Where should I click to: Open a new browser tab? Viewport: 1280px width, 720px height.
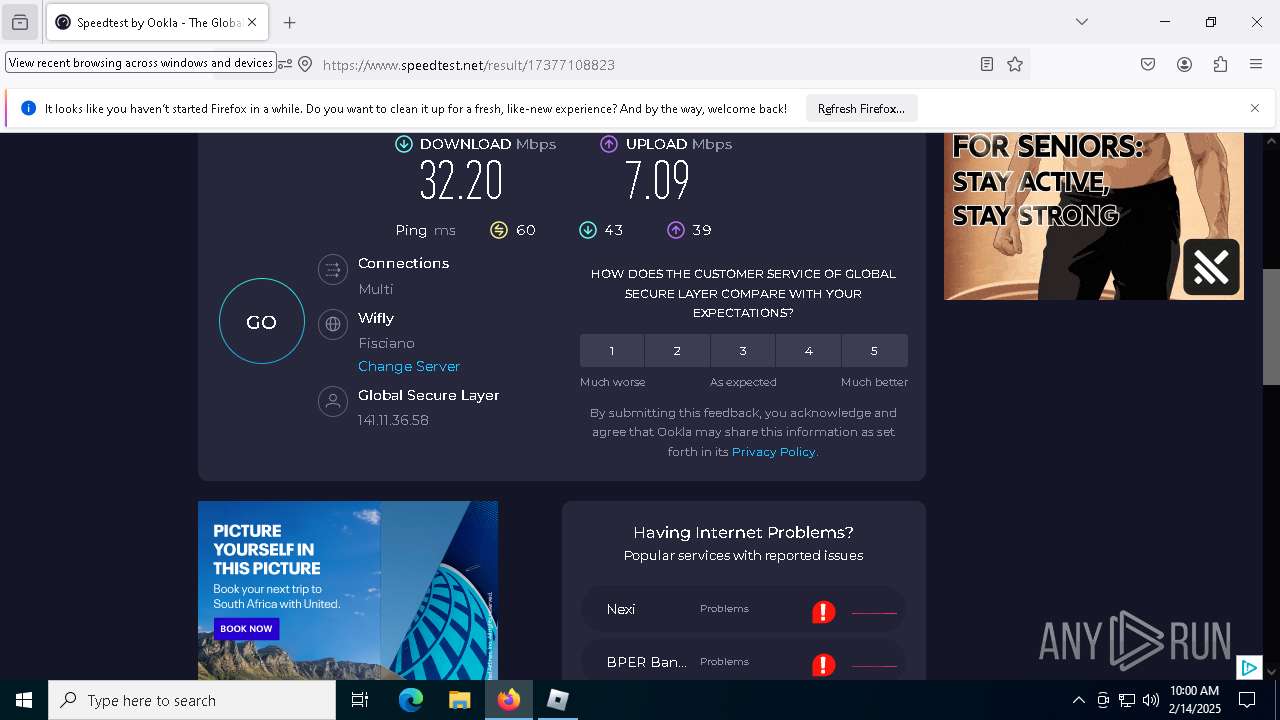tap(290, 22)
